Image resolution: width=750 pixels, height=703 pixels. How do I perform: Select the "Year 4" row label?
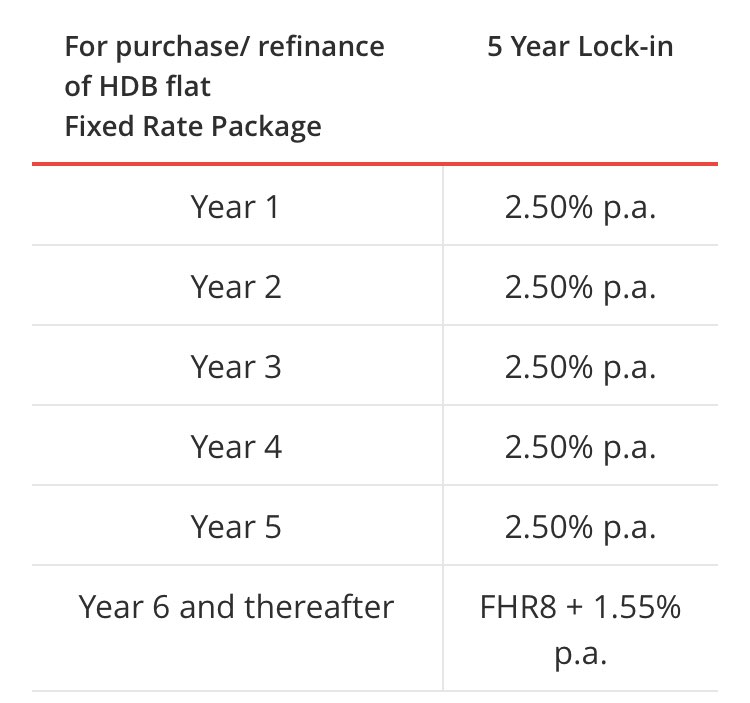(236, 447)
